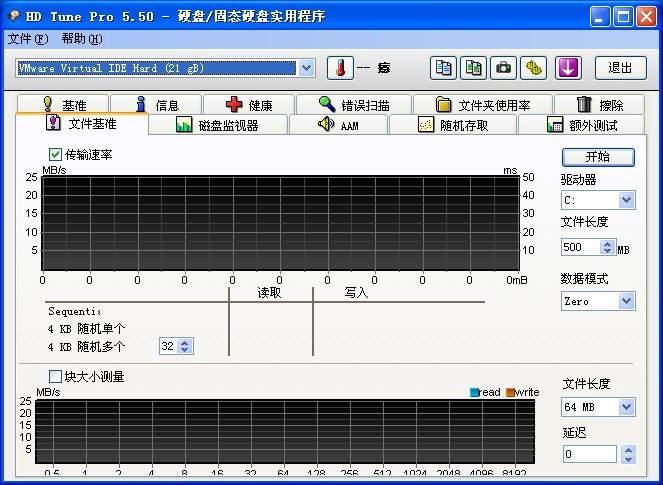The height and width of the screenshot is (485, 663).
Task: Click the purple down-arrow minimize-to-tray icon
Action: (x=568, y=68)
